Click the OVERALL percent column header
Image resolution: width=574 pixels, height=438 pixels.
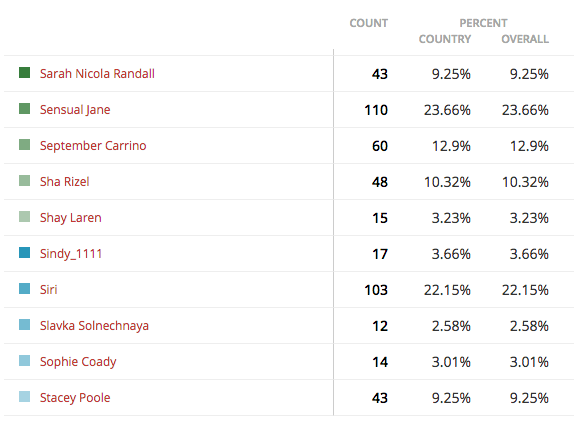[x=525, y=39]
